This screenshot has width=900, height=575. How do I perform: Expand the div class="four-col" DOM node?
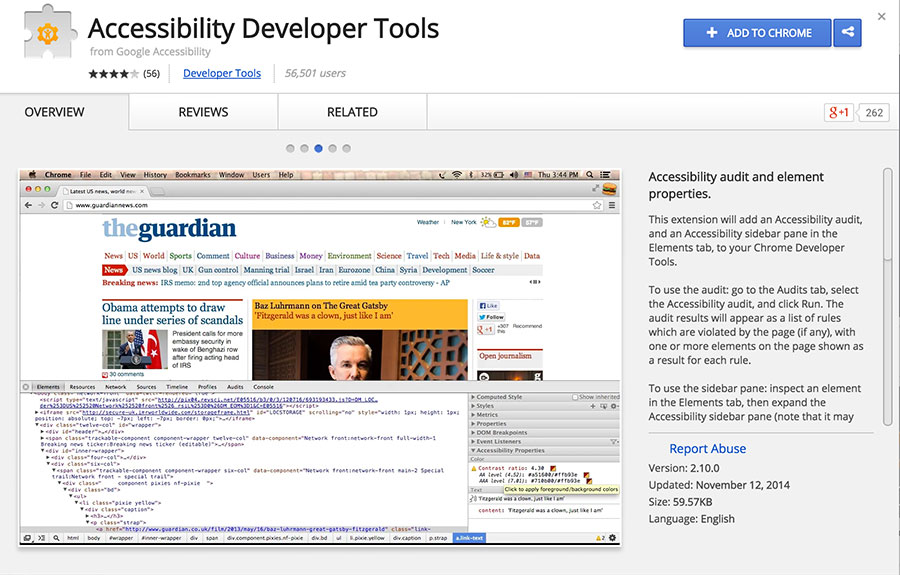tap(49, 457)
